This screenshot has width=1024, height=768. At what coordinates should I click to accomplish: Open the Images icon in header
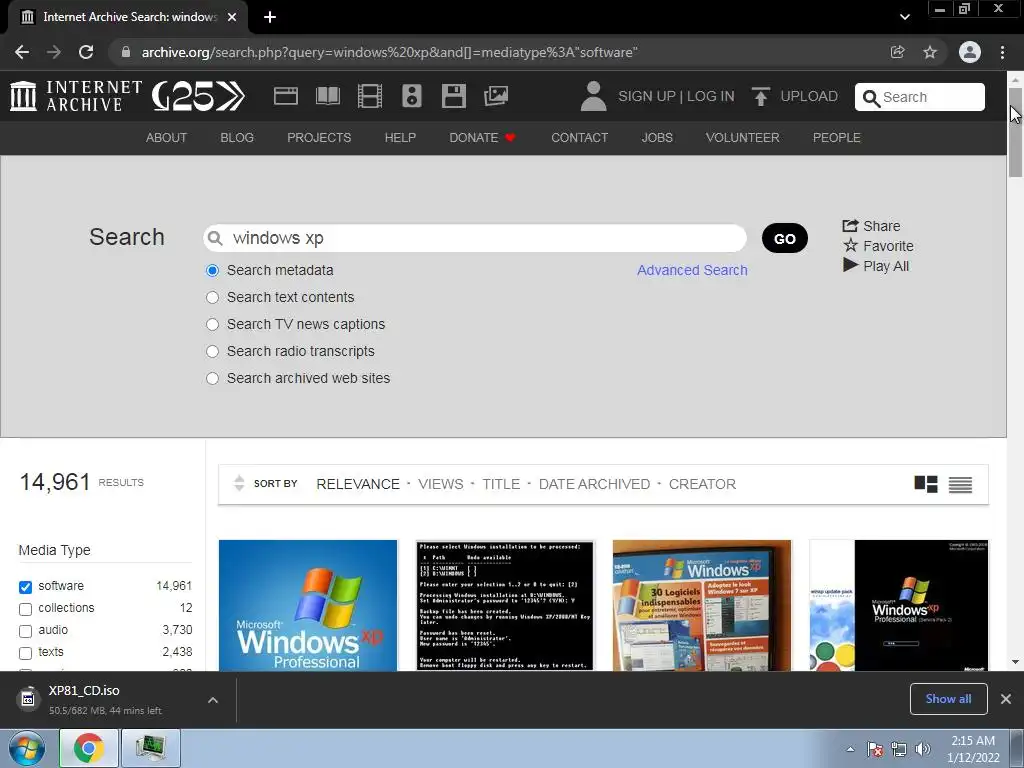496,96
